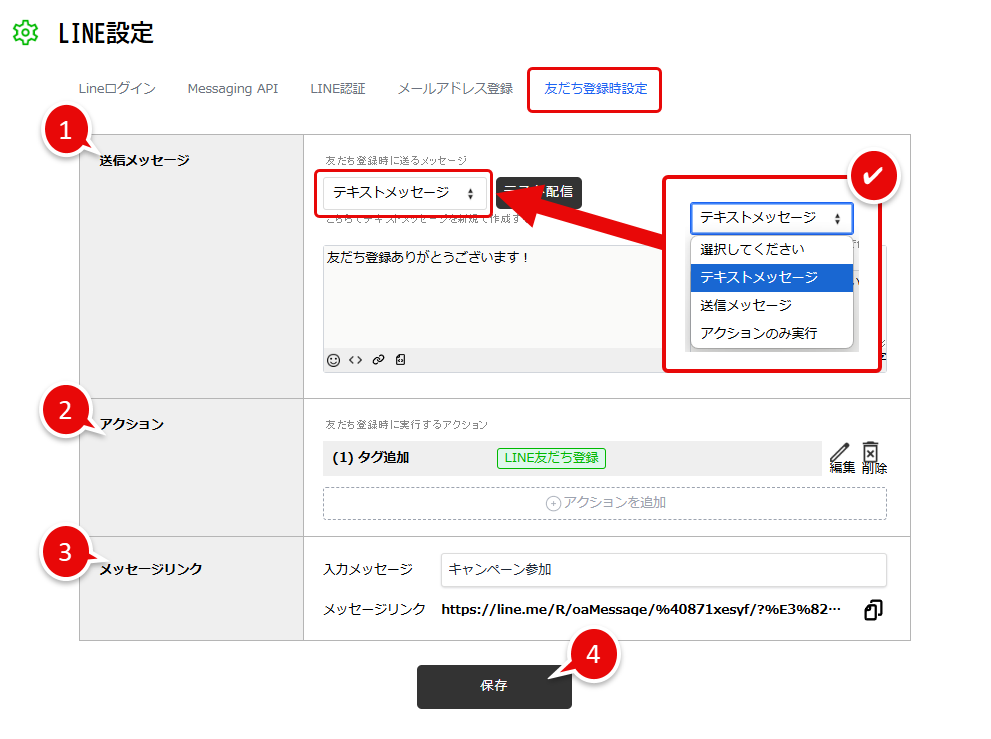This screenshot has width=991, height=739.
Task: Click the link insertion icon below the message
Action: point(378,359)
